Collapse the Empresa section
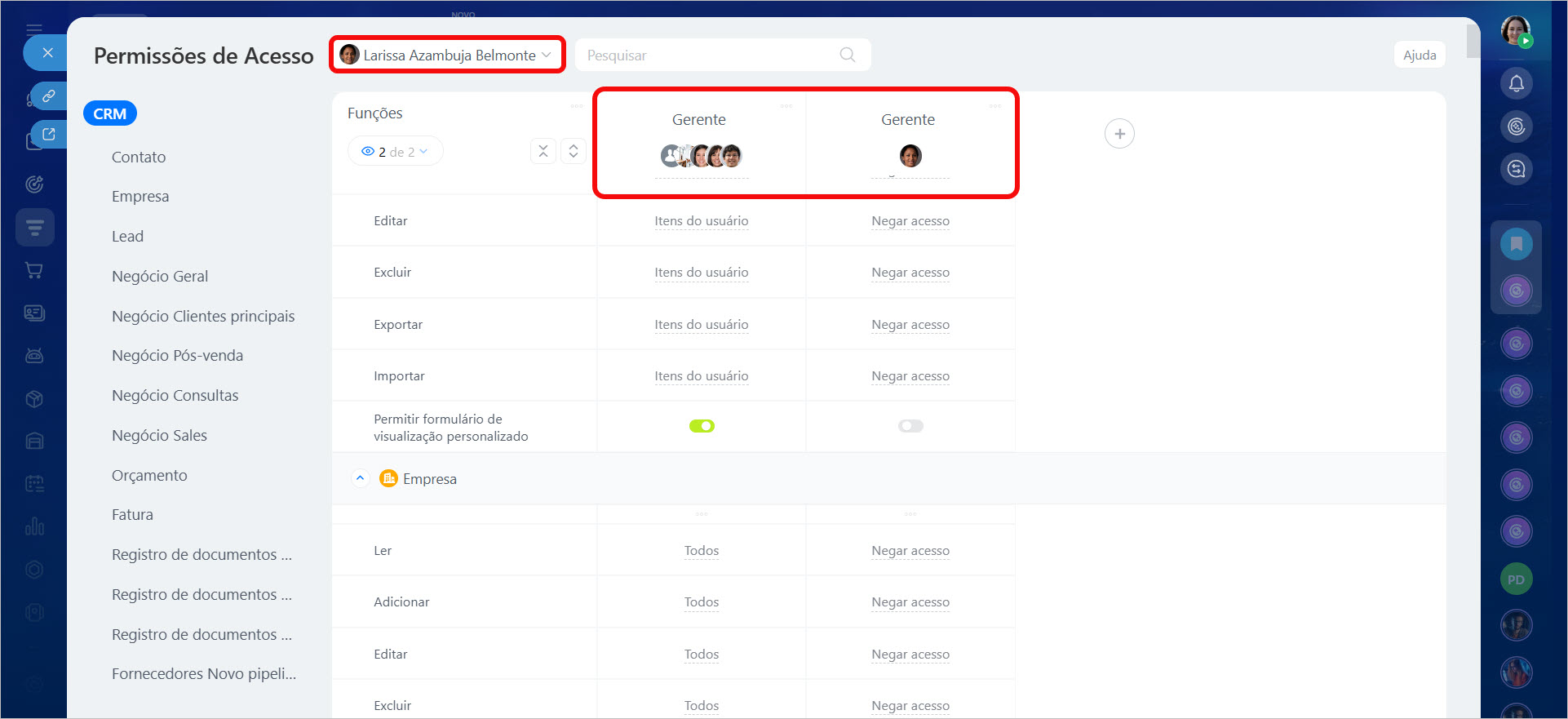Image resolution: width=1568 pixels, height=719 pixels. coord(360,478)
